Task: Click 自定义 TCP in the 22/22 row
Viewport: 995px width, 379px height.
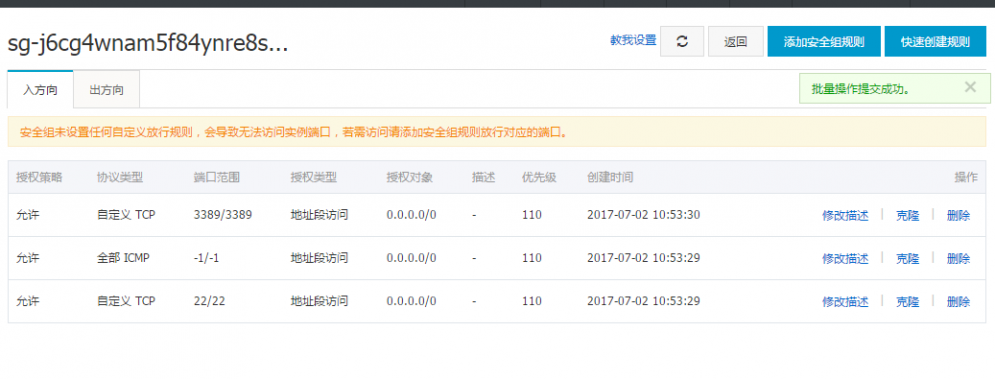Action: pos(126,302)
